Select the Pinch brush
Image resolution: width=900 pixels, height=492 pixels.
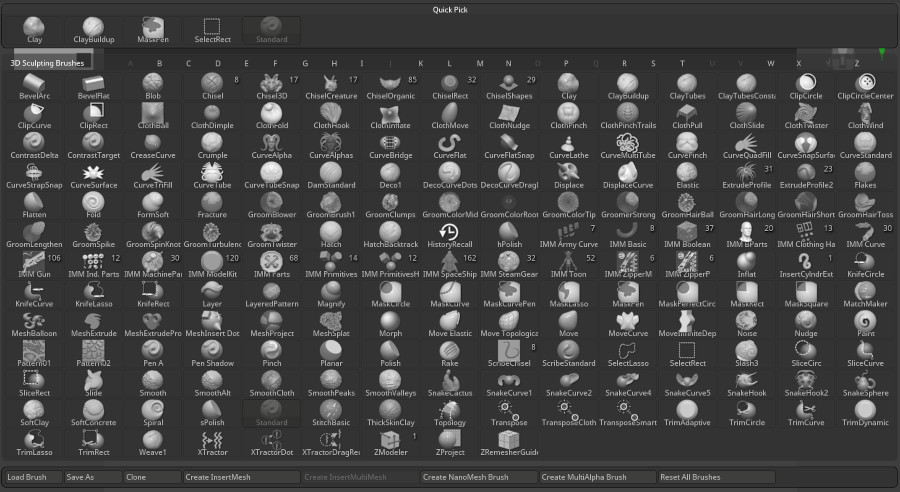point(271,354)
